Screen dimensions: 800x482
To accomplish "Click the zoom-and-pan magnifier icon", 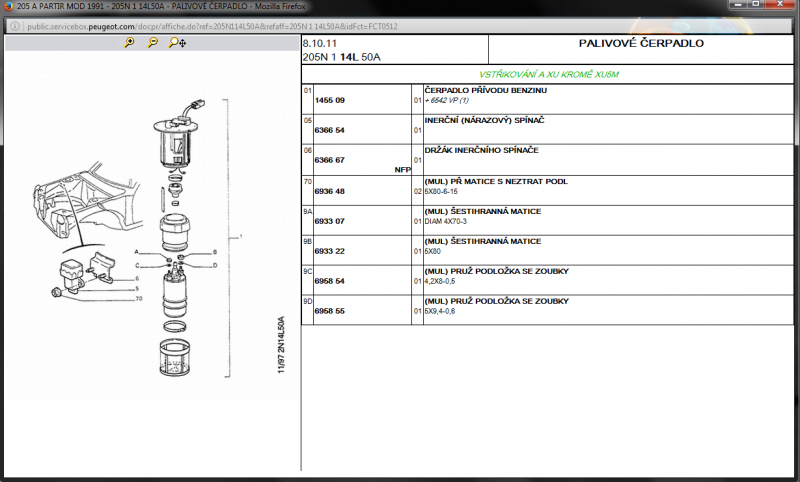I will pyautogui.click(x=177, y=43).
